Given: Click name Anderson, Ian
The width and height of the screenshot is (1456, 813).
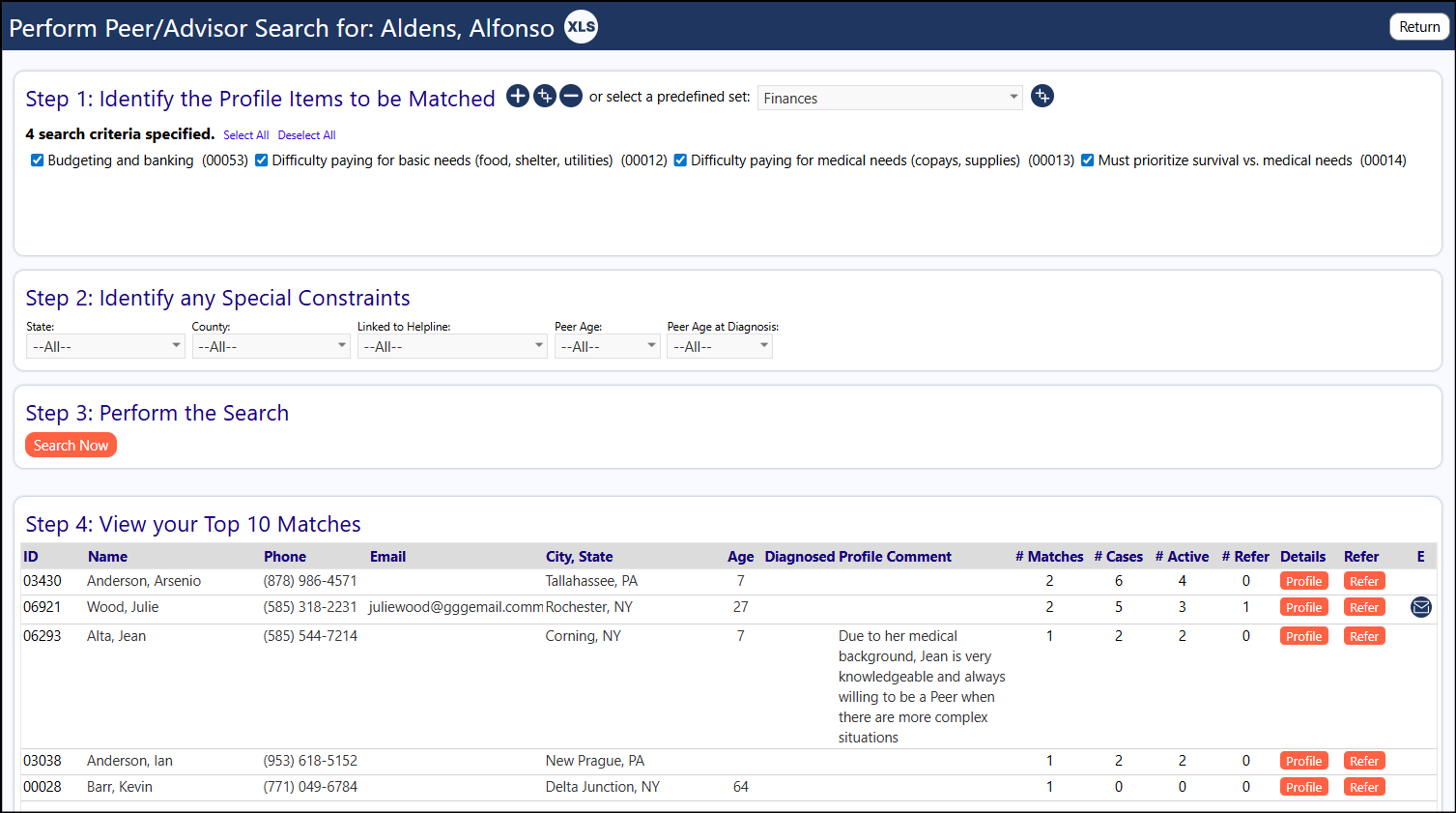Looking at the screenshot, I should tap(129, 761).
